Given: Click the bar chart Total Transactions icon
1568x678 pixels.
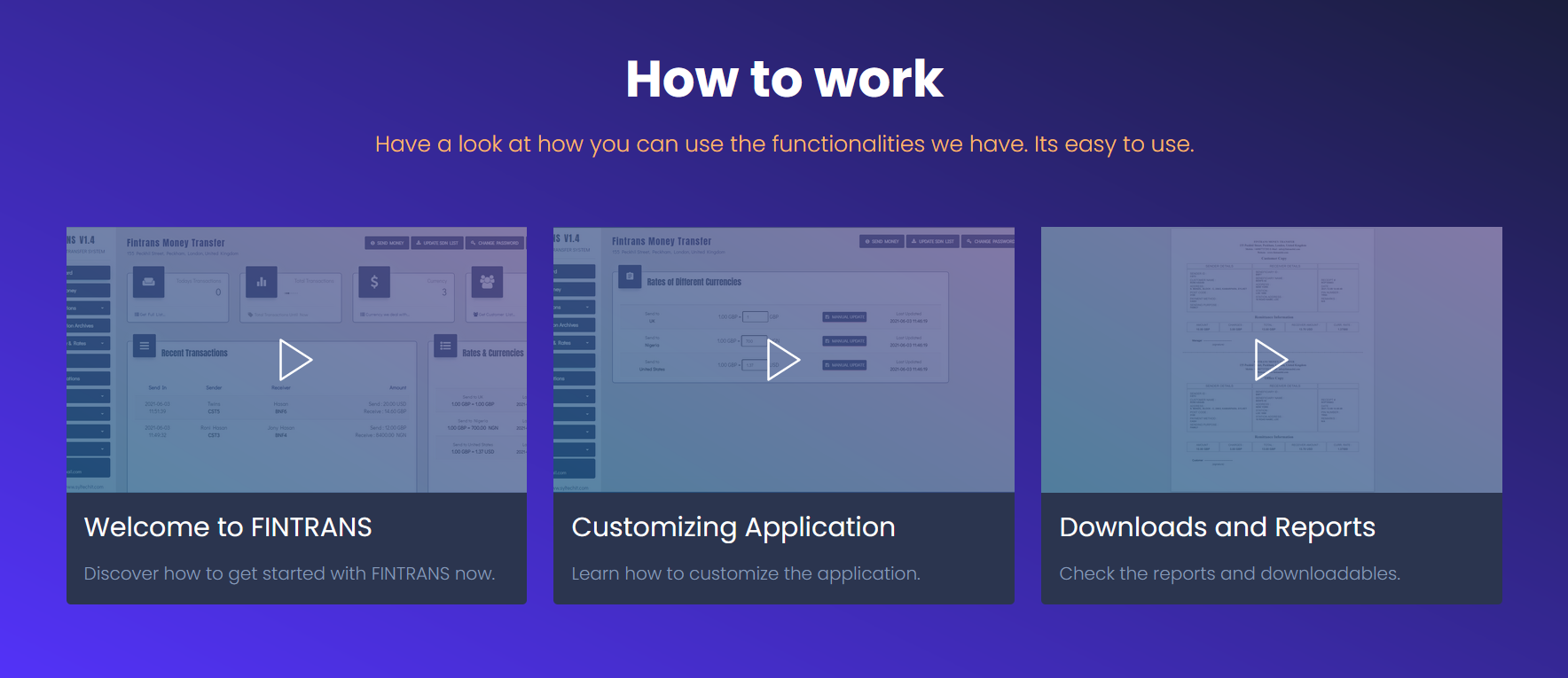Looking at the screenshot, I should click(x=262, y=283).
